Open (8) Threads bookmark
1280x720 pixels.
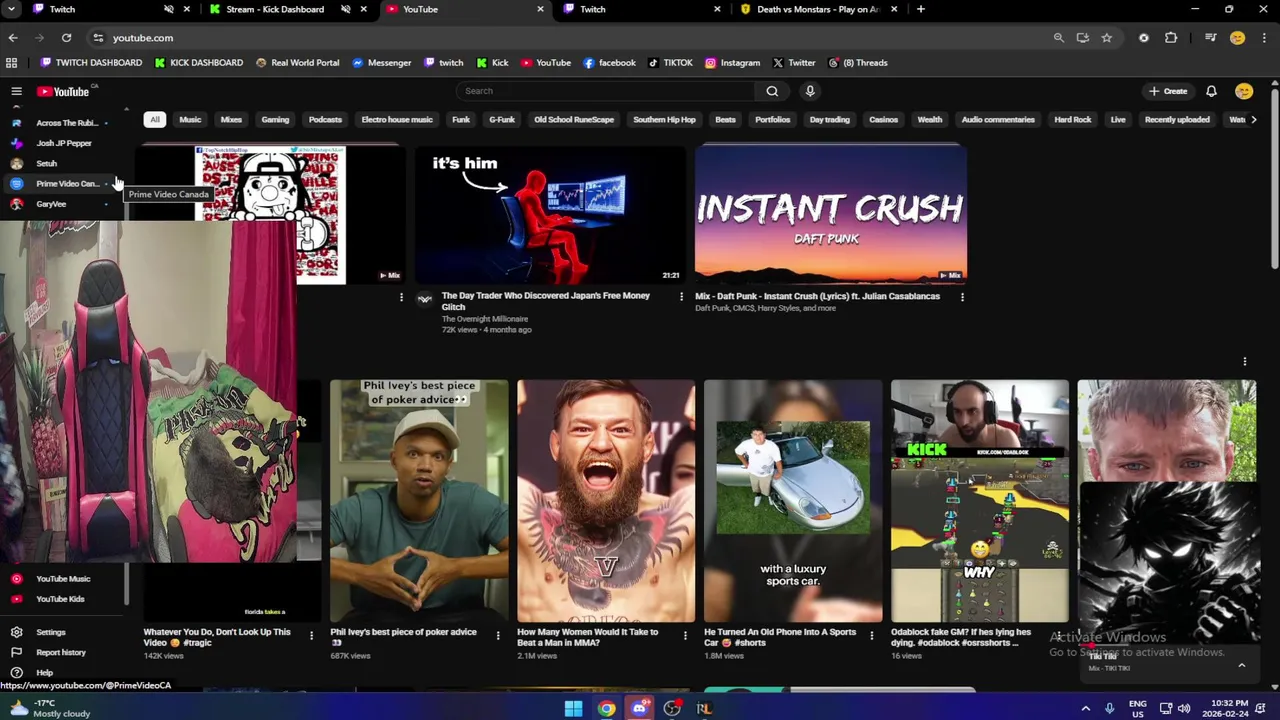coord(857,63)
